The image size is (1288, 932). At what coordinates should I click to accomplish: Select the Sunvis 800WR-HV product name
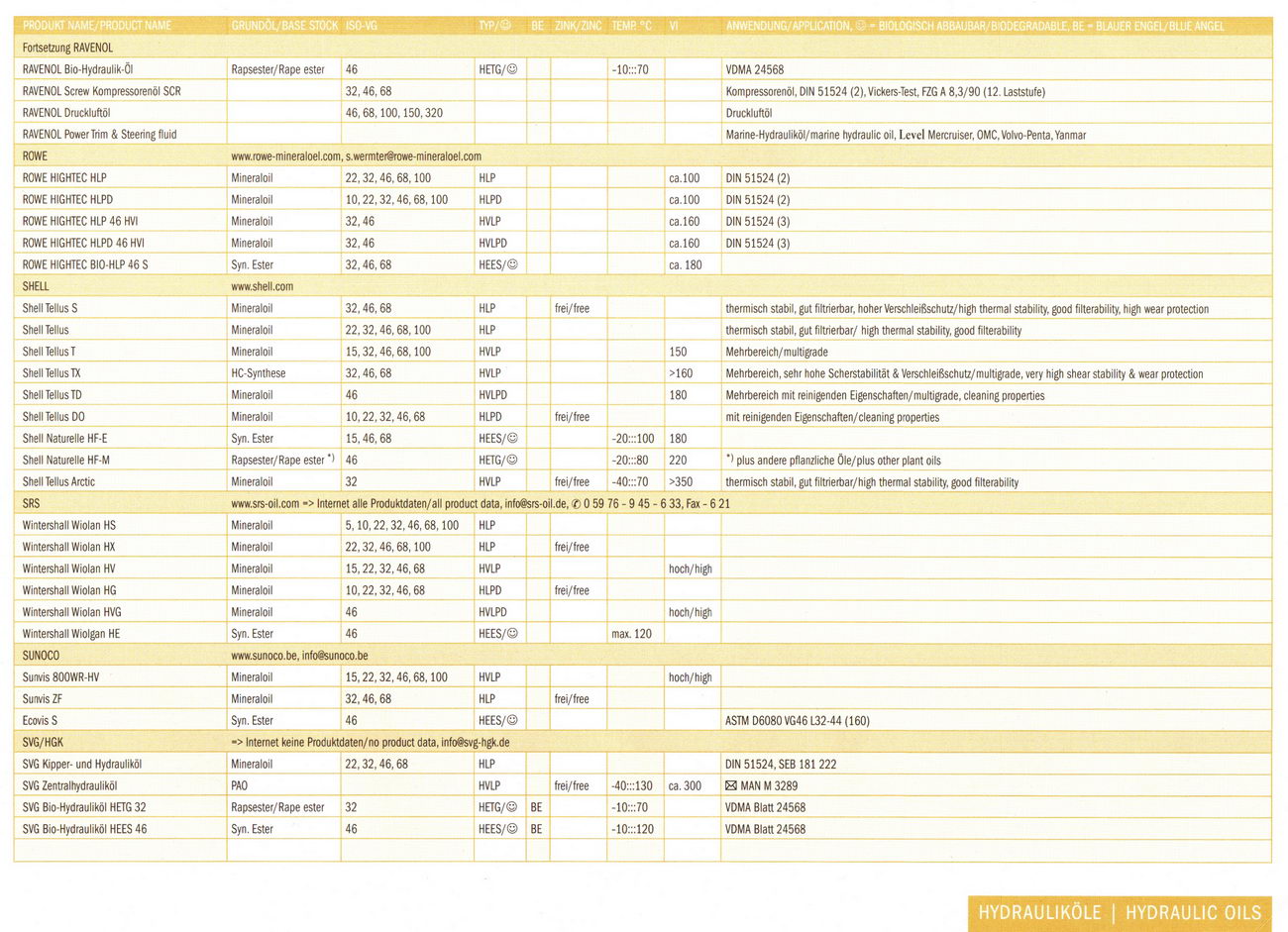pos(60,677)
